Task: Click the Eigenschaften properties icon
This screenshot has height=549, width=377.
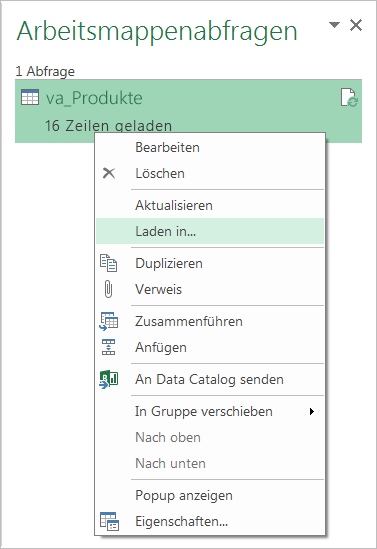Action: point(109,521)
